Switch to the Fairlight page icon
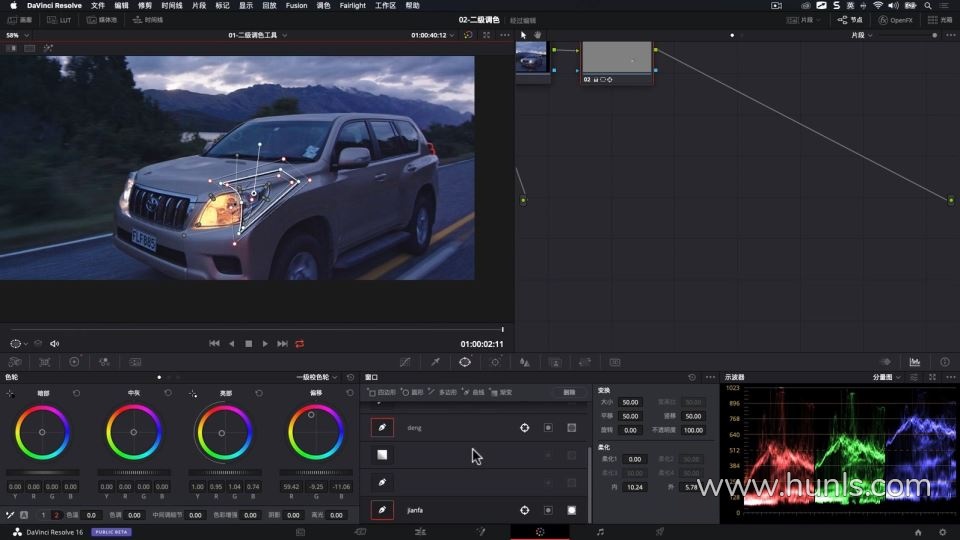This screenshot has height=540, width=960. [x=600, y=532]
